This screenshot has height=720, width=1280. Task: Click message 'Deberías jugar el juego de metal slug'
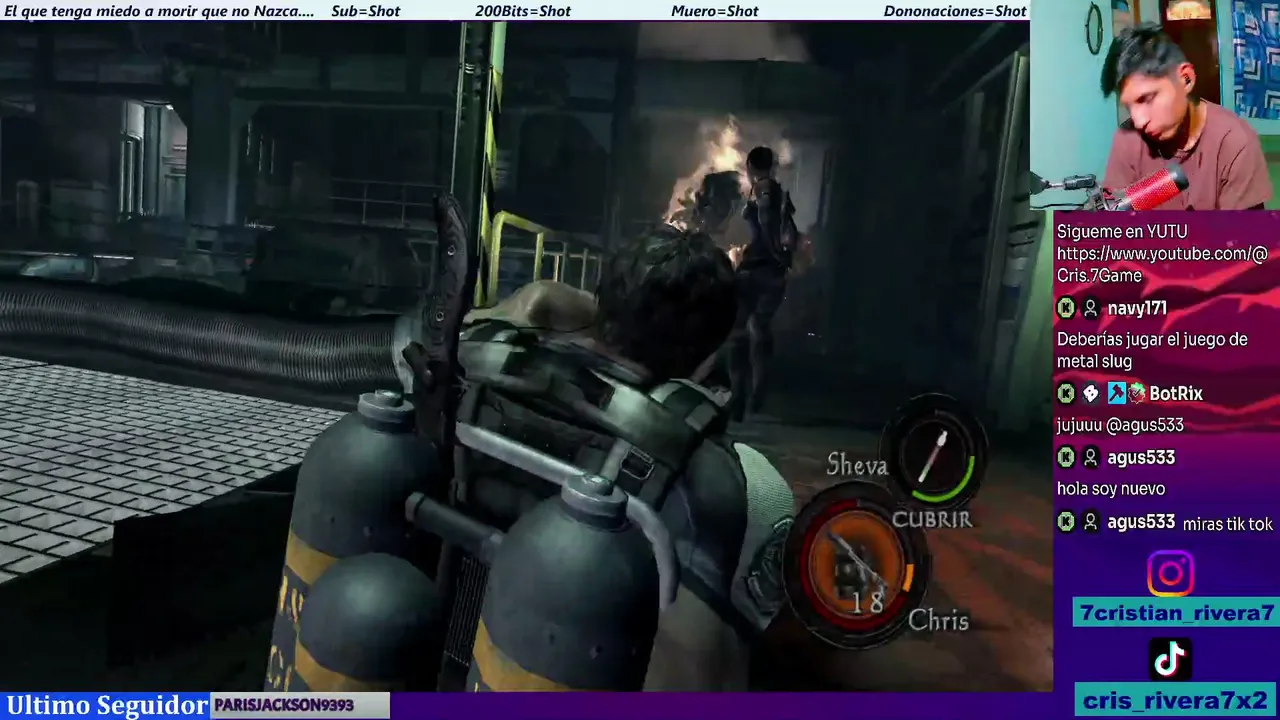pos(1152,350)
